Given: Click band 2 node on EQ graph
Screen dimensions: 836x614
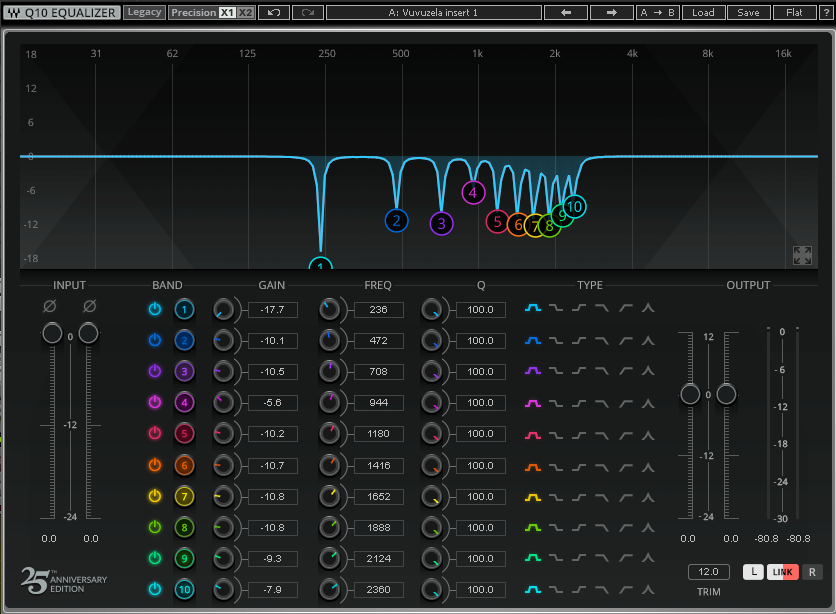Looking at the screenshot, I should [396, 221].
